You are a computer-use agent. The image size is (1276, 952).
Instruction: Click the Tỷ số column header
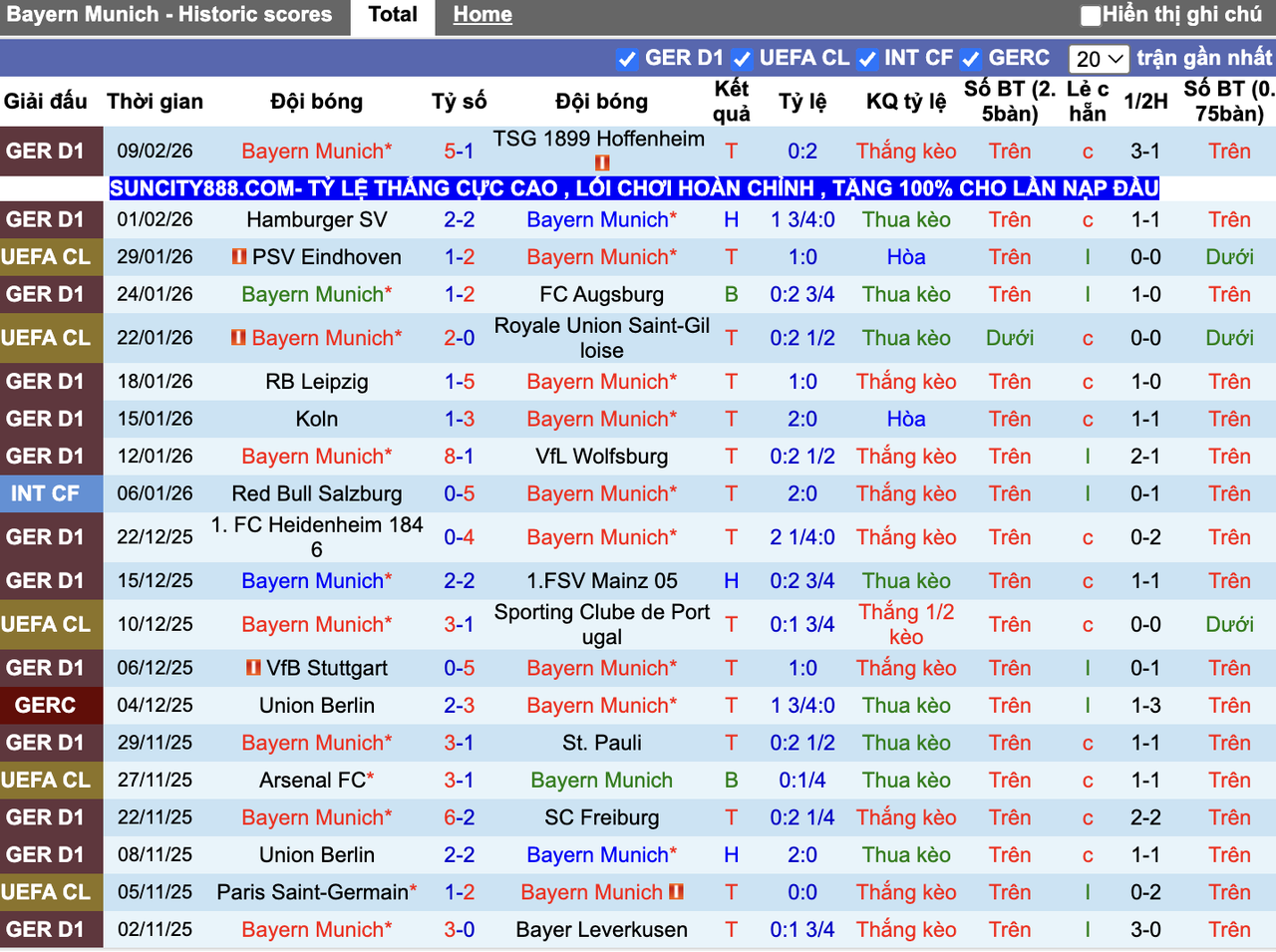(460, 102)
